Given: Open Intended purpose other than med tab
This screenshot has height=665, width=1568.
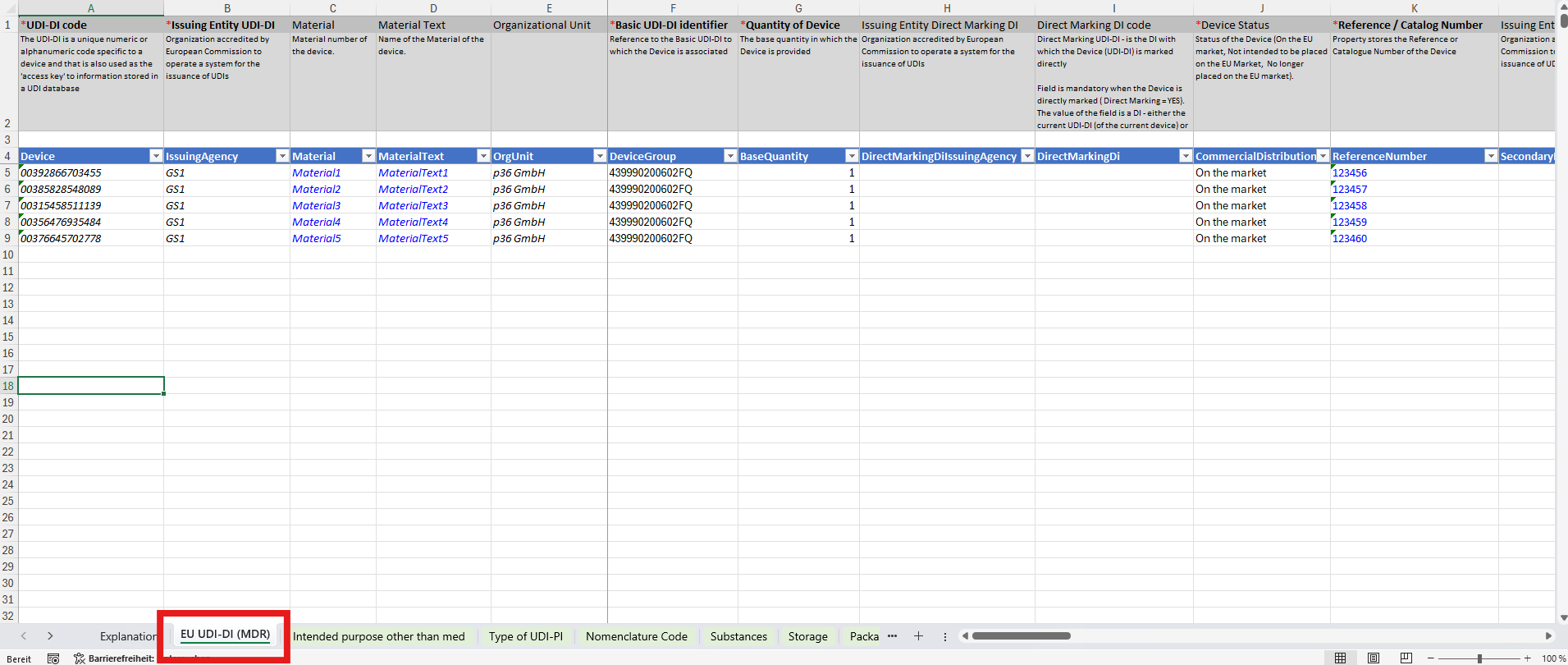Looking at the screenshot, I should point(378,636).
